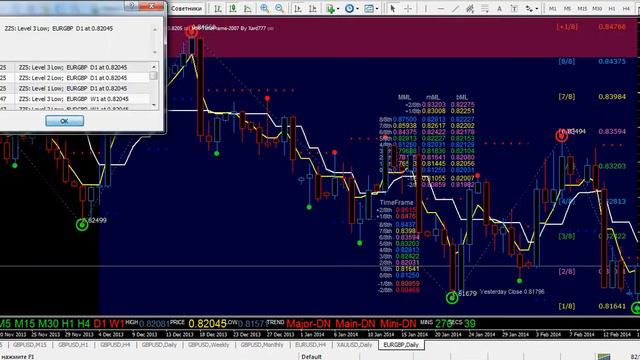Viewport: 640px width, 360px height.
Task: Open the EURUSD,H4 chart tab
Action: [310, 345]
